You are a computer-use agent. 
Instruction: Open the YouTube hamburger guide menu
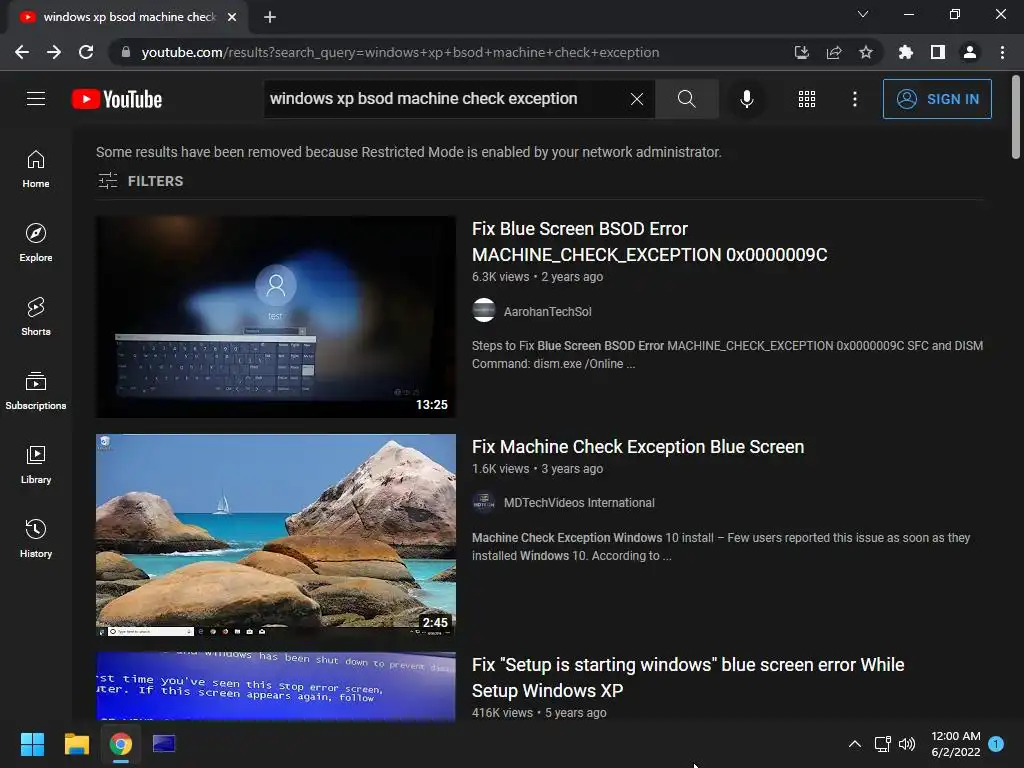(x=36, y=99)
